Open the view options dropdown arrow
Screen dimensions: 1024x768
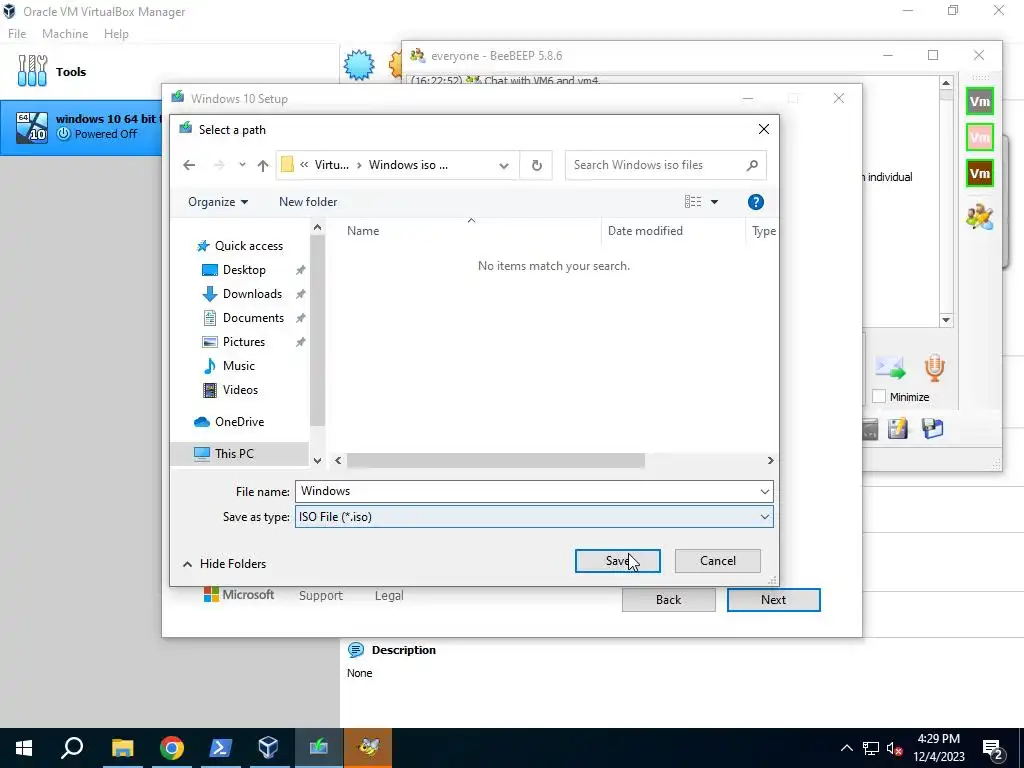714,202
